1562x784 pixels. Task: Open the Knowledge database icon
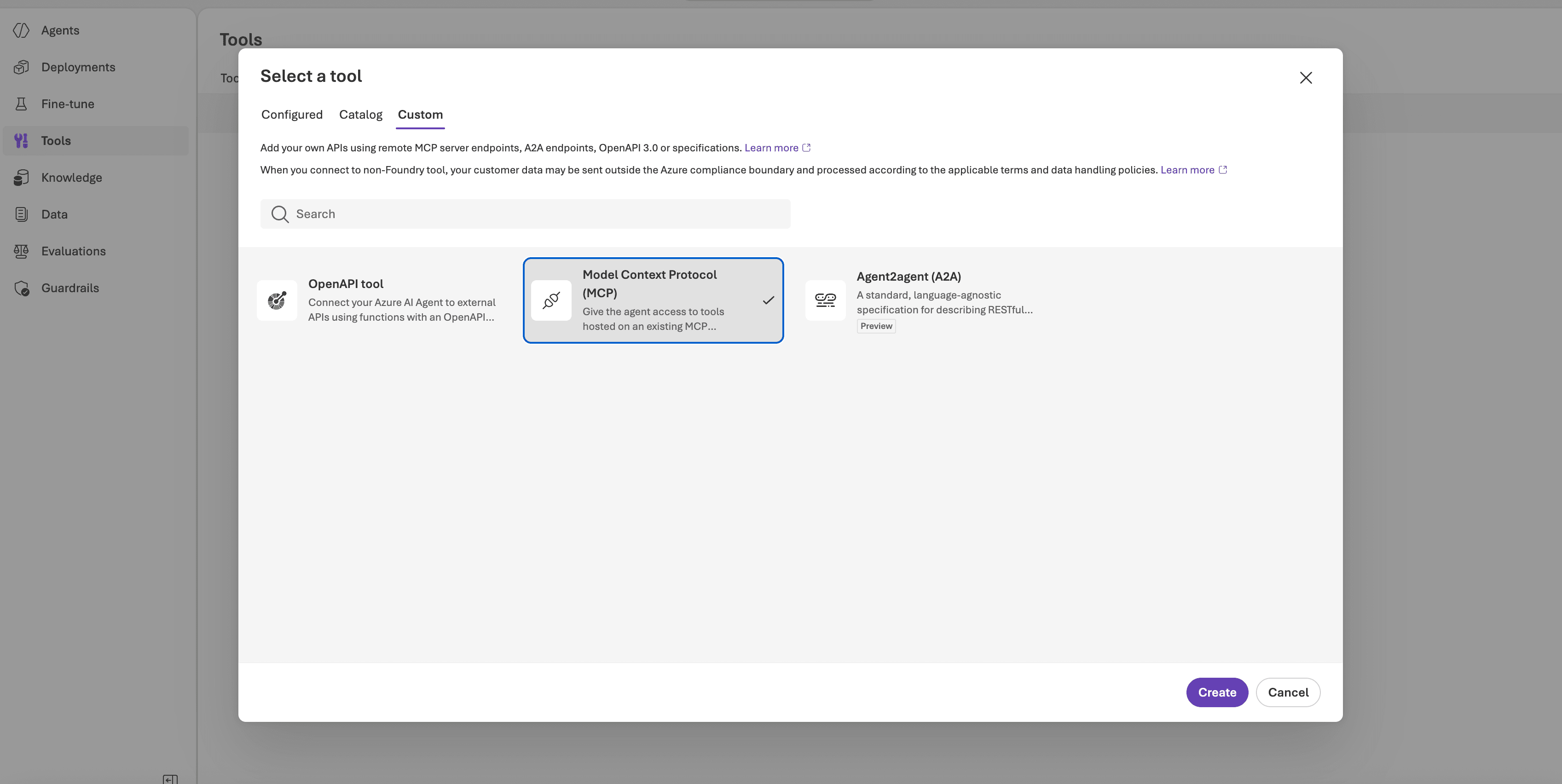(x=21, y=178)
